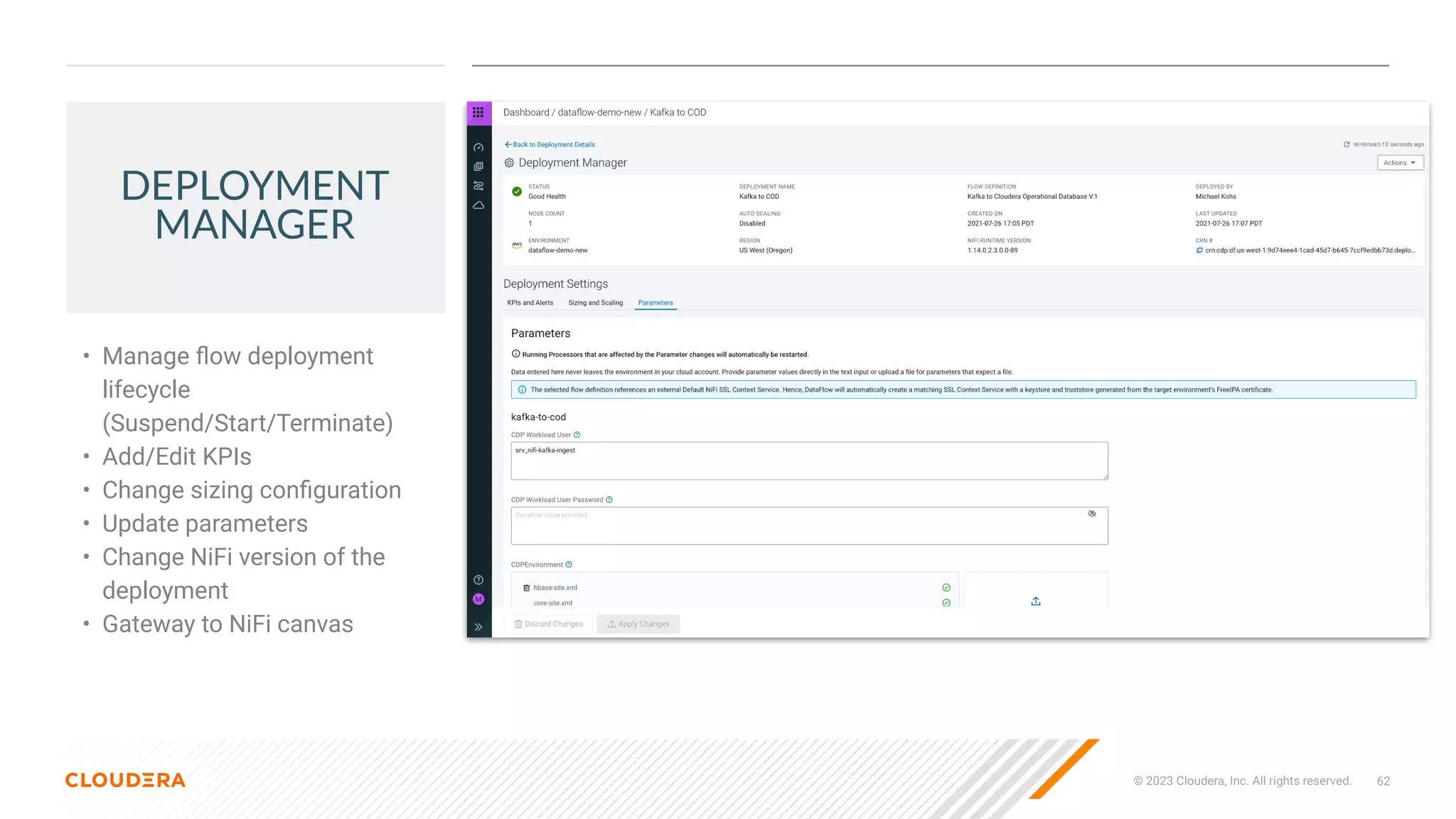Toggle password visibility eye icon
Screen dimensions: 1456x819
(1092, 513)
